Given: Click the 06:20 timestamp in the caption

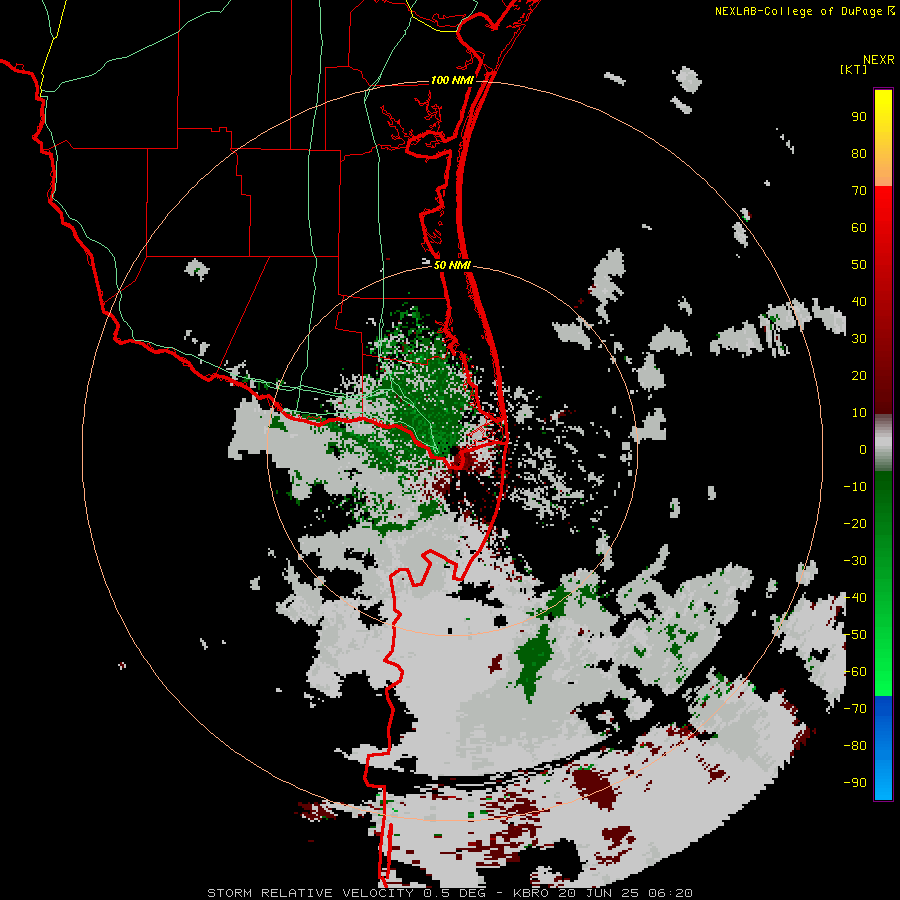Looking at the screenshot, I should (669, 893).
